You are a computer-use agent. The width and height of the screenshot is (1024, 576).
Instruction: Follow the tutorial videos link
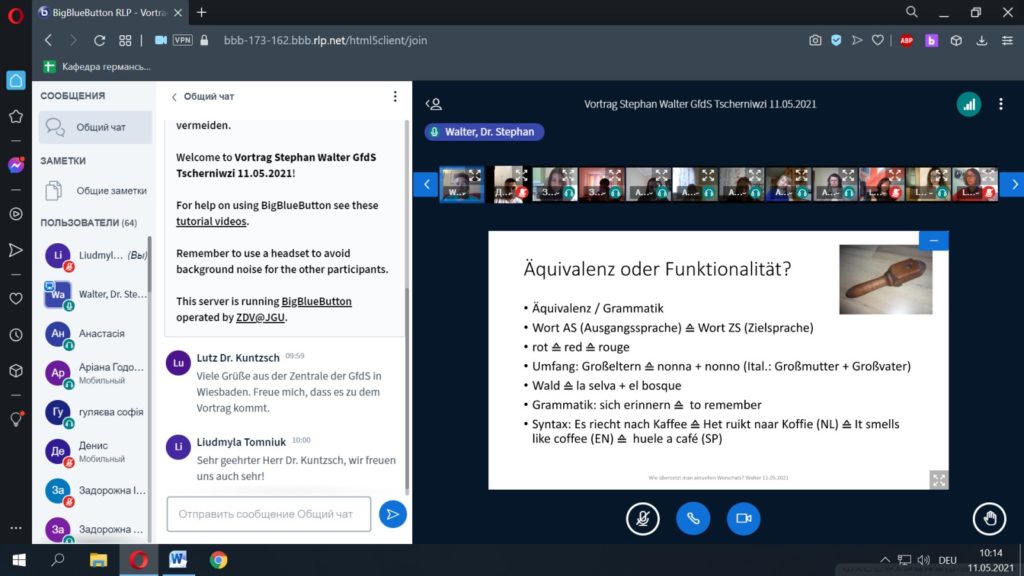(x=211, y=221)
